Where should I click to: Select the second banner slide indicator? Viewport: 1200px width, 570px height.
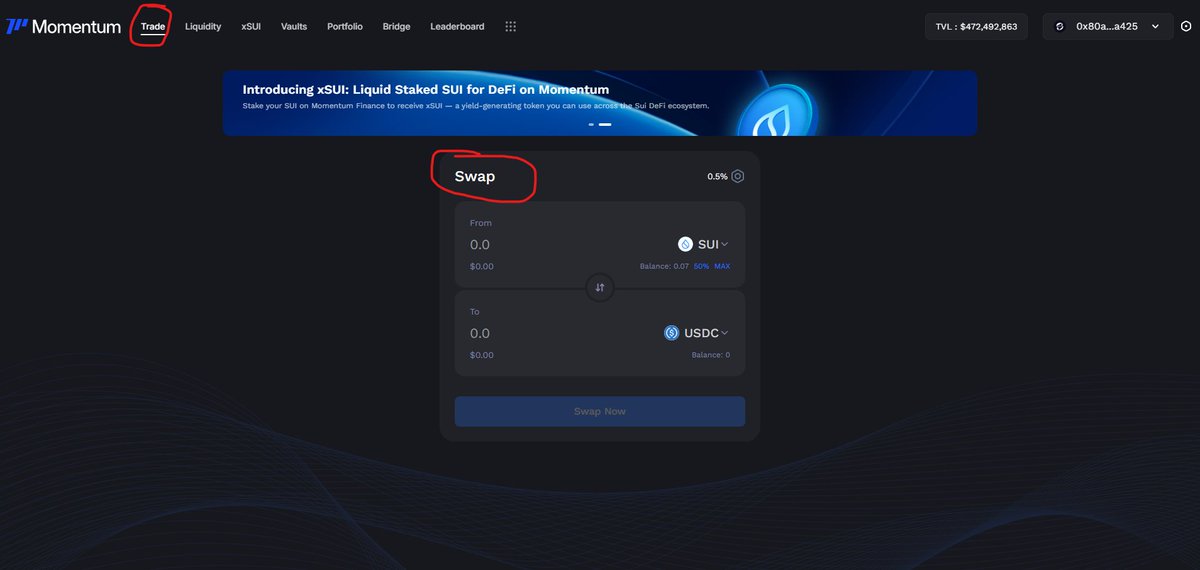(x=605, y=124)
